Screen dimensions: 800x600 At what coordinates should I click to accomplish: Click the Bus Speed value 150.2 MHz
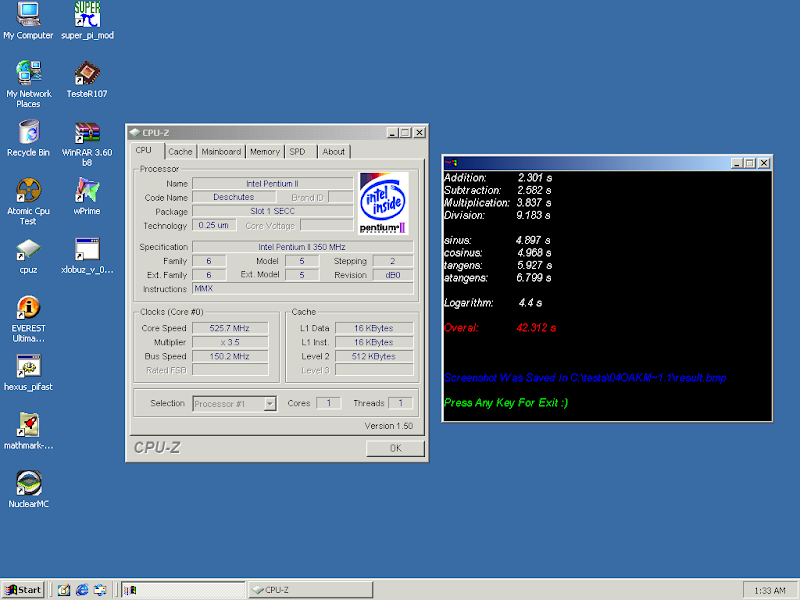[x=230, y=356]
